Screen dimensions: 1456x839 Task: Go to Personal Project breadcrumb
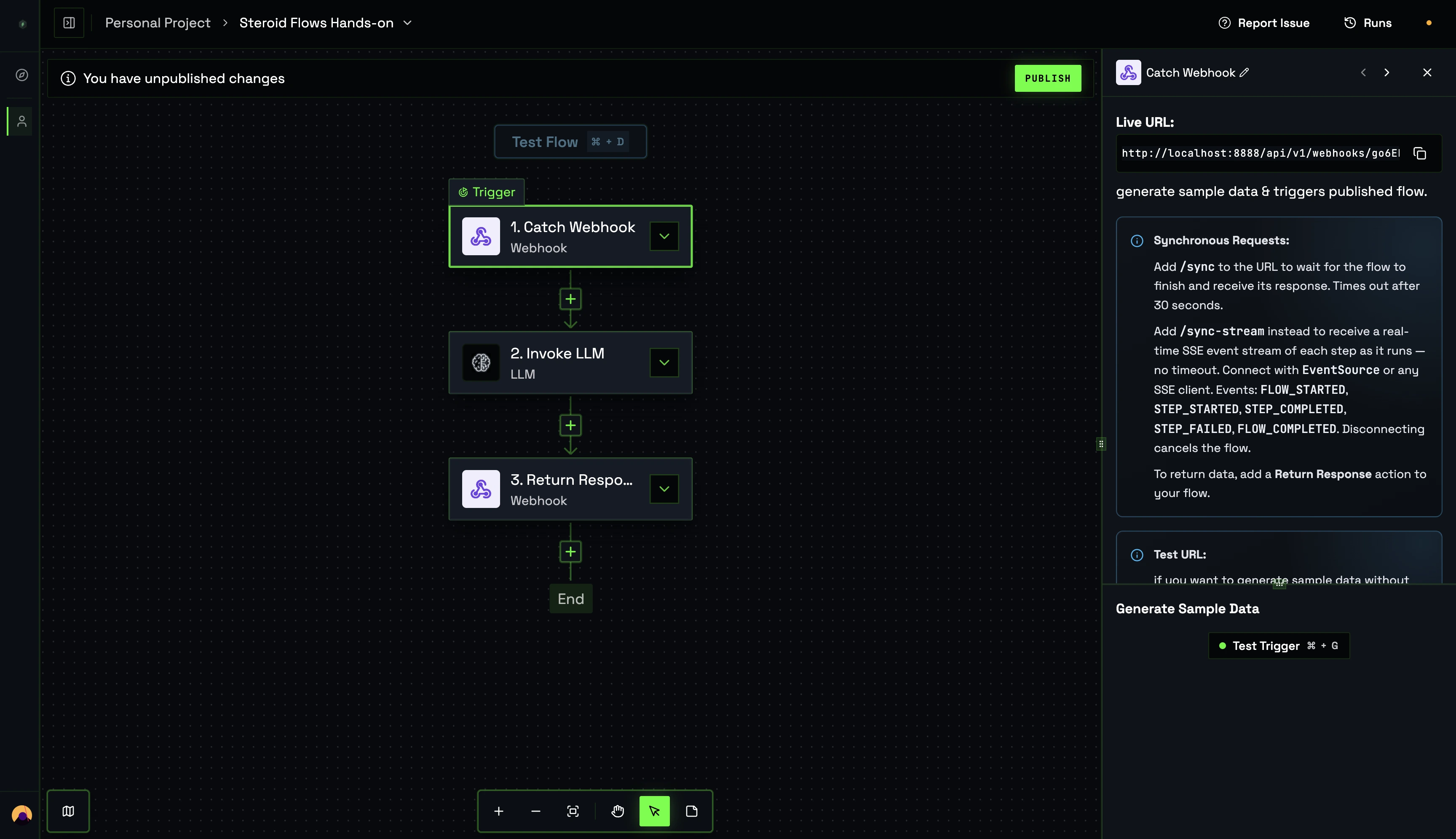click(x=158, y=23)
